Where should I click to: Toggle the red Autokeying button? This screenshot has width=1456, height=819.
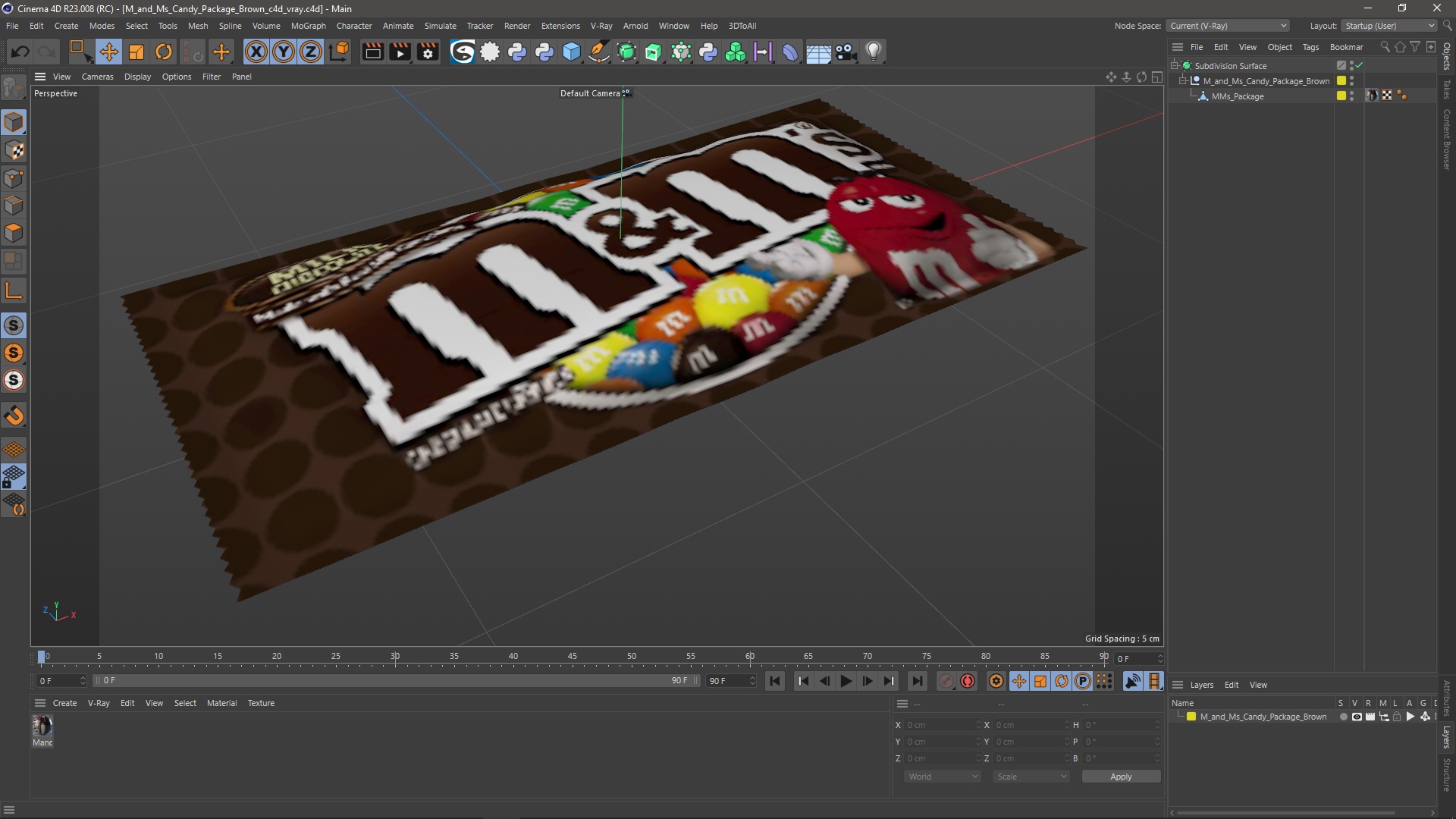click(968, 681)
